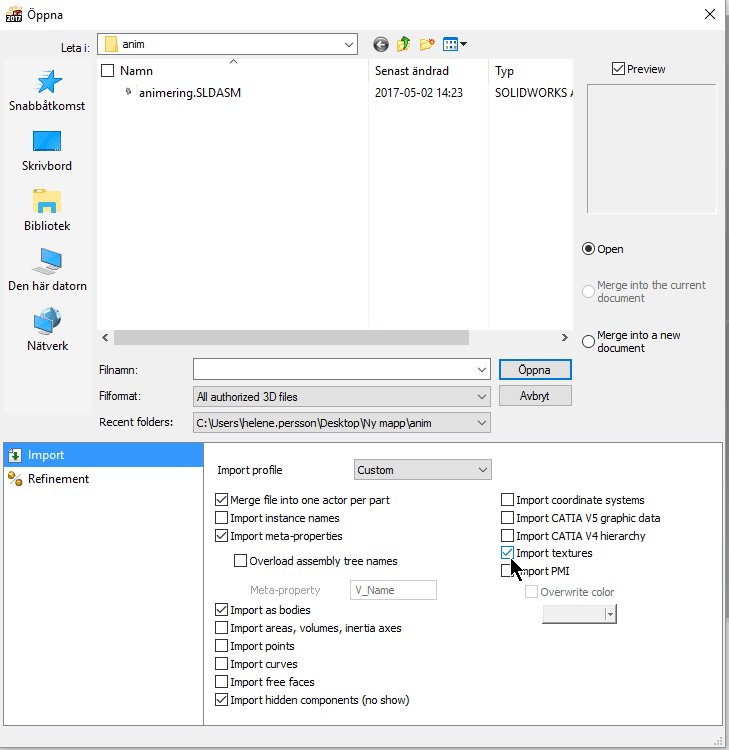Go up one folder level

click(x=403, y=44)
